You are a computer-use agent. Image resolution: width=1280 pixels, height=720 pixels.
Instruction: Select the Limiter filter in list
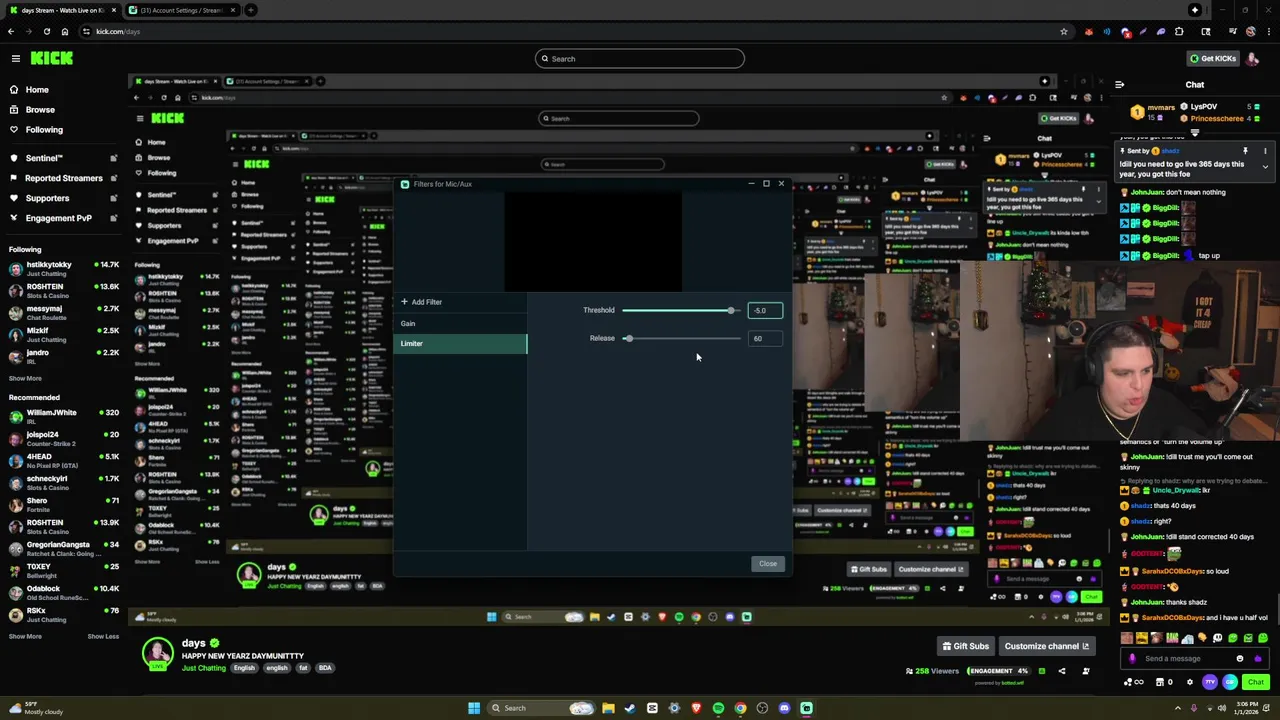point(460,344)
